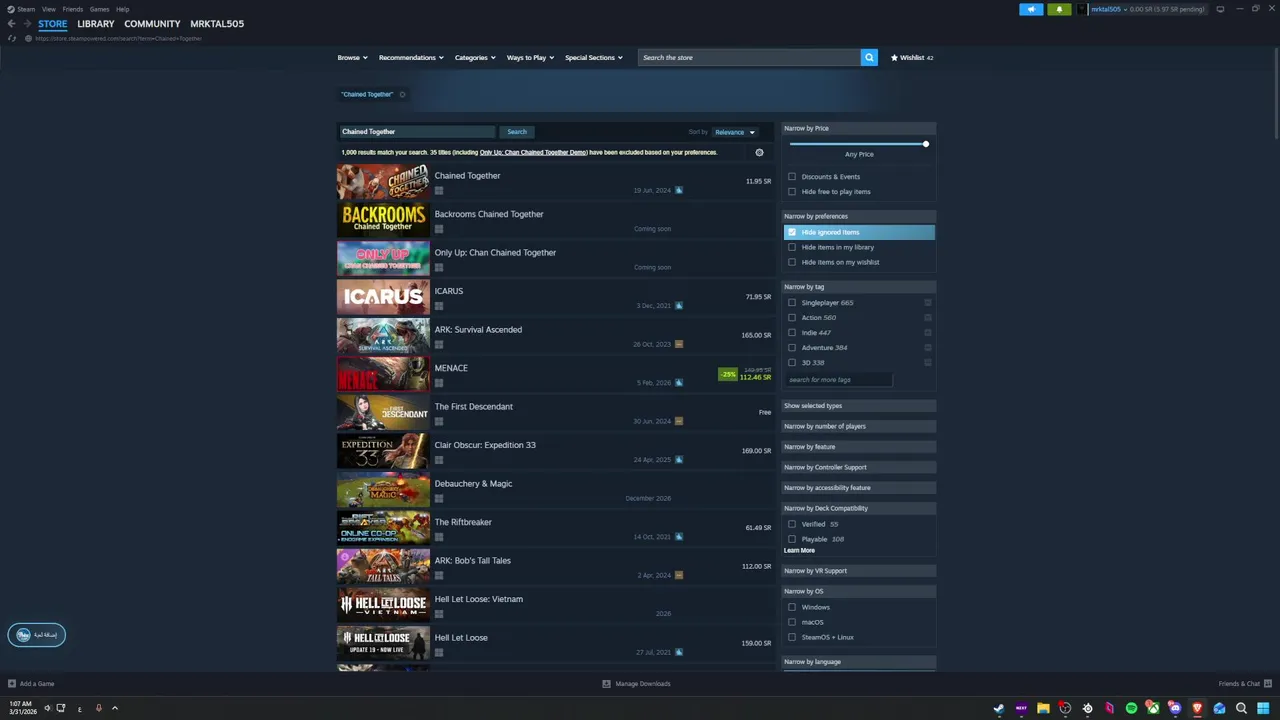Open the View menu
The width and height of the screenshot is (1280, 720).
[x=48, y=9]
